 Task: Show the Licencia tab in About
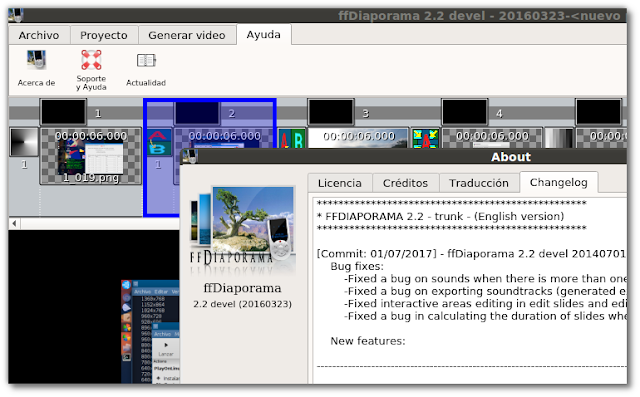click(340, 183)
